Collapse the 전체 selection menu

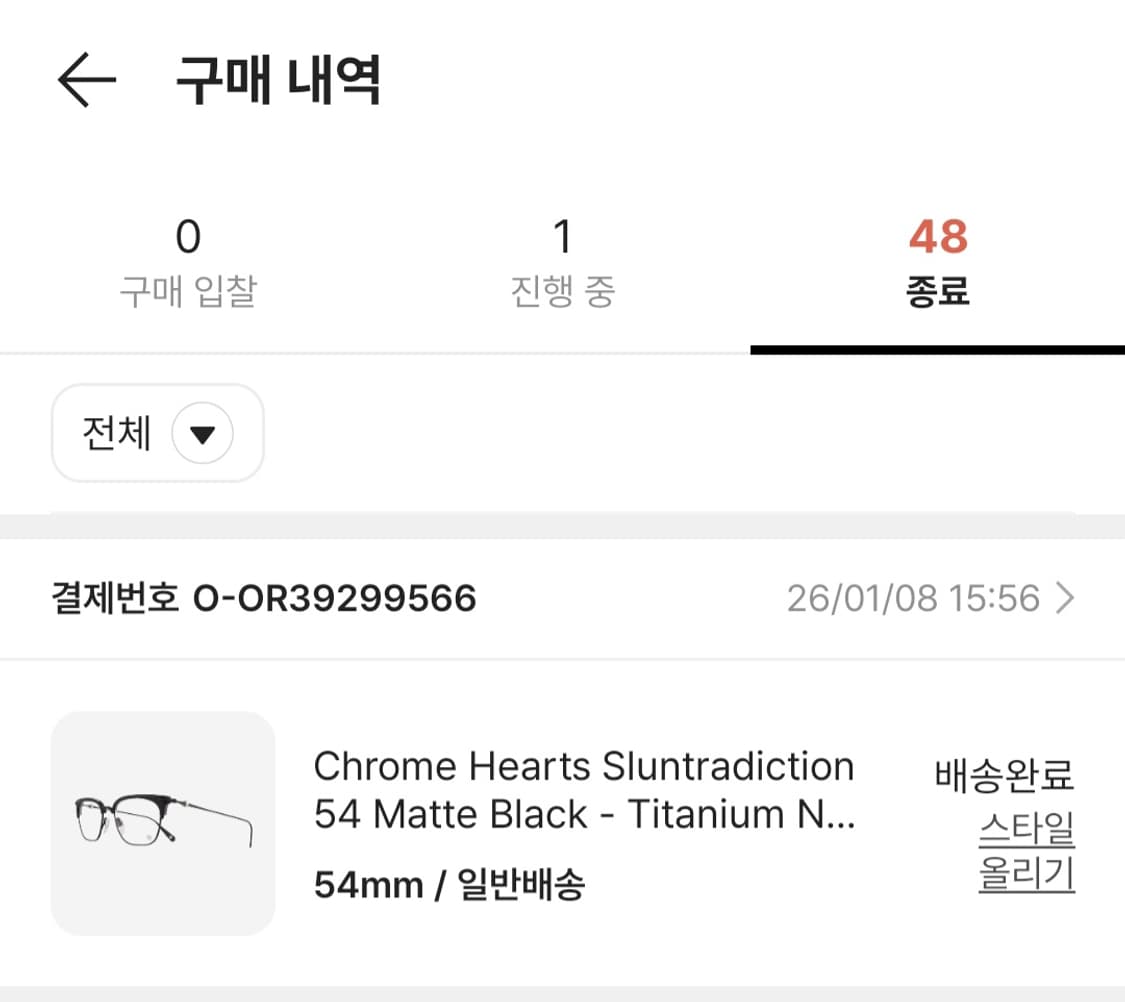coord(155,433)
